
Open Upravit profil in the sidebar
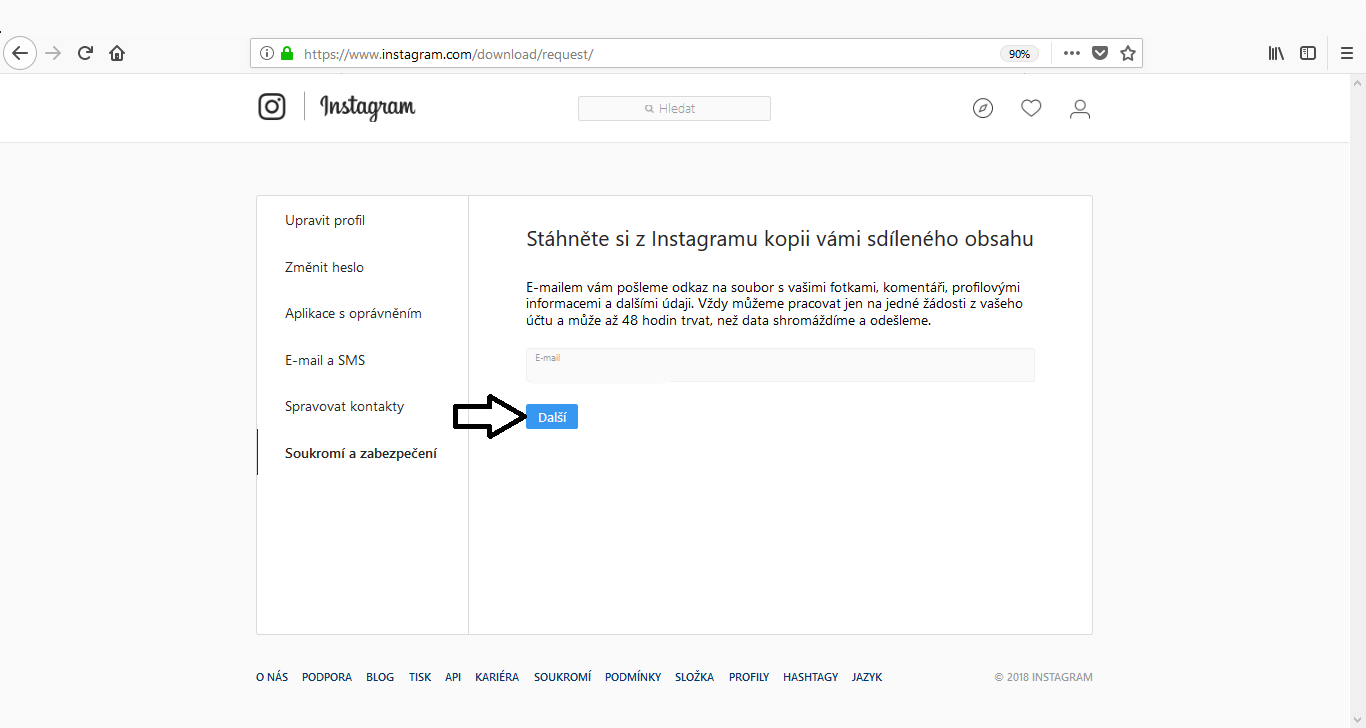[325, 221]
